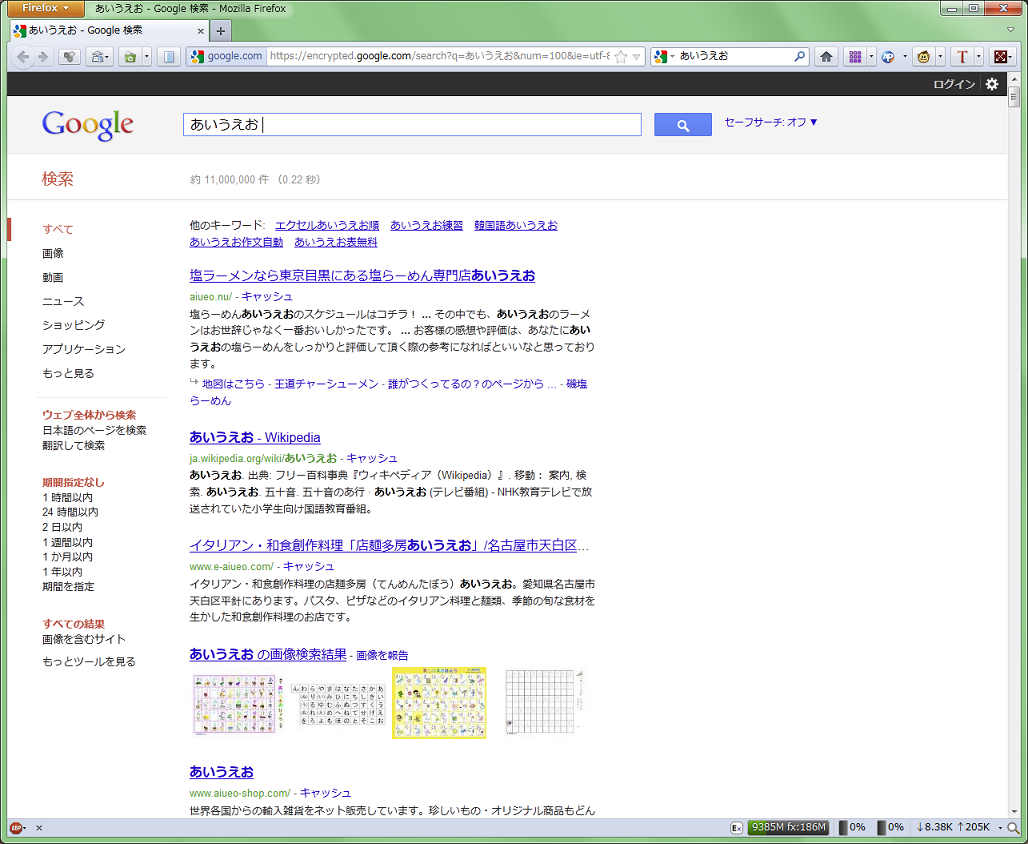The width and height of the screenshot is (1028, 844).
Task: Click the green memory usage meter
Action: coord(788,827)
